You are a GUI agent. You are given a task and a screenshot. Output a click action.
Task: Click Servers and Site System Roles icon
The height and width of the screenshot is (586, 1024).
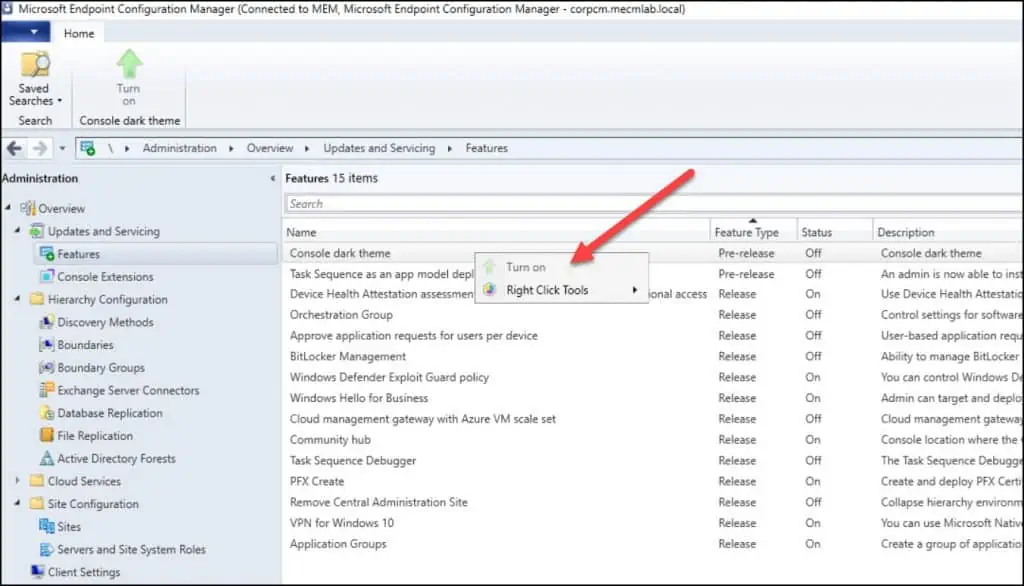47,549
